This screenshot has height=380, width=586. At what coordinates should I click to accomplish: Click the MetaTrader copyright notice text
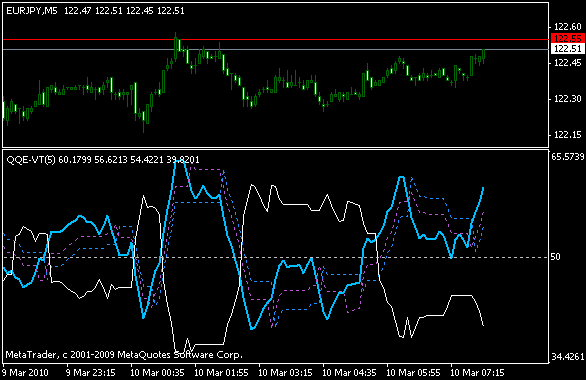(x=124, y=355)
